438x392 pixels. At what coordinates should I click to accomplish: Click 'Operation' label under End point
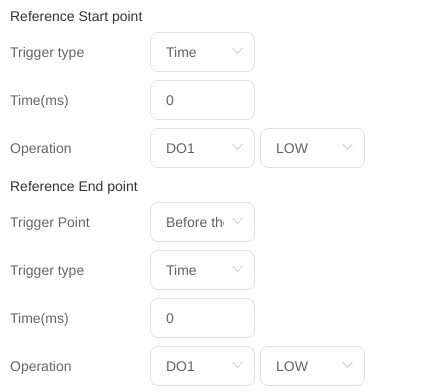(x=41, y=367)
